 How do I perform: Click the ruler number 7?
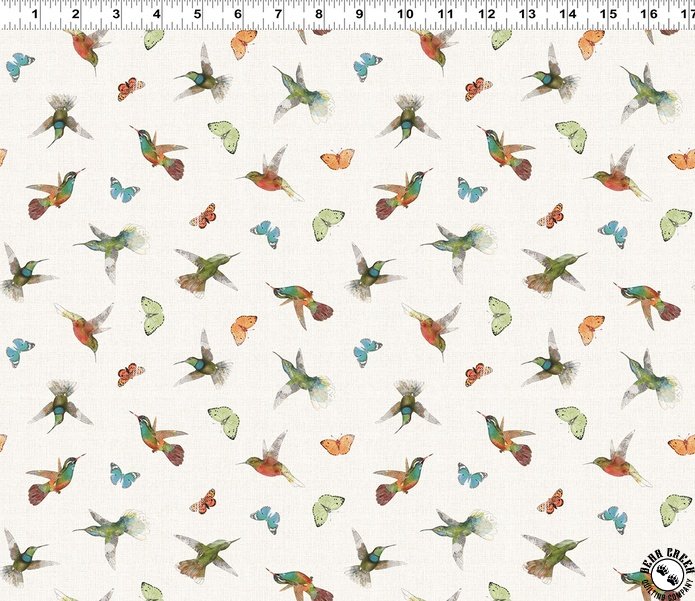click(x=278, y=14)
